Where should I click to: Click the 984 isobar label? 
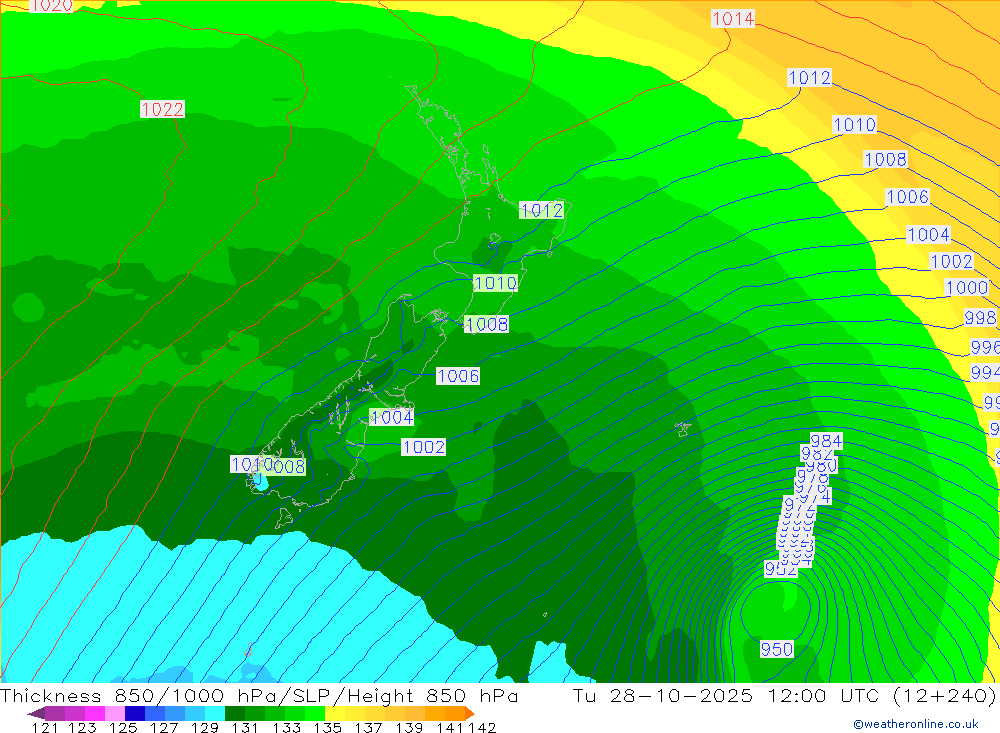point(826,441)
